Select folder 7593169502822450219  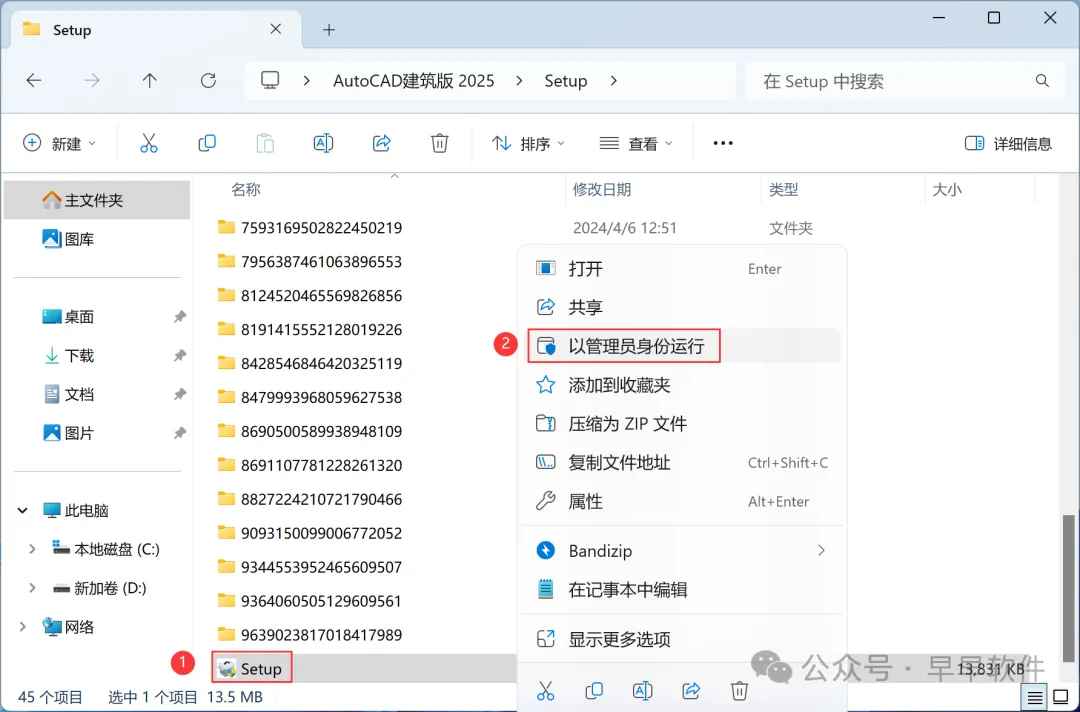point(310,227)
